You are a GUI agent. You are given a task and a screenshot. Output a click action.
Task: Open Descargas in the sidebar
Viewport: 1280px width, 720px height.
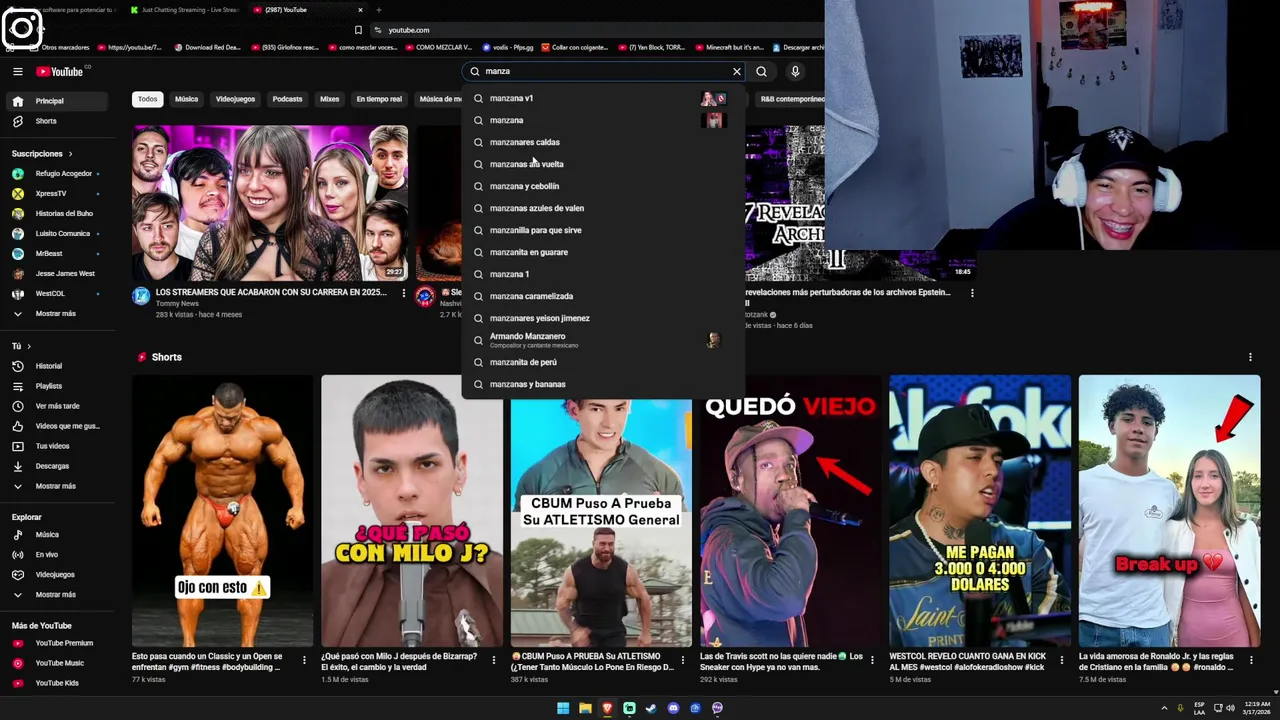(x=58, y=466)
